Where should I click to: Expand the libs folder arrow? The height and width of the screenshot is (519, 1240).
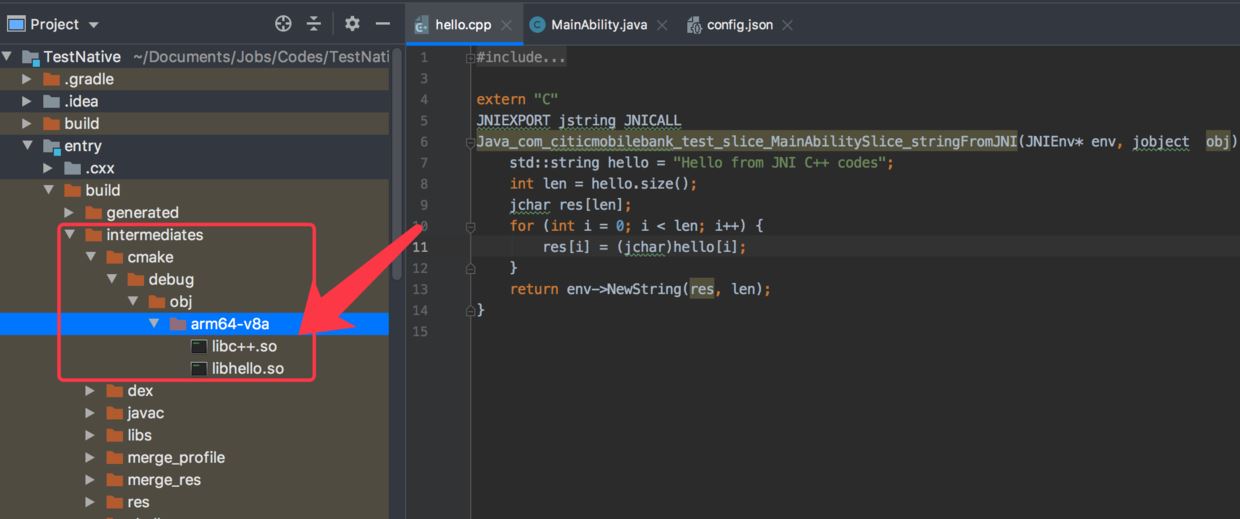[x=91, y=435]
